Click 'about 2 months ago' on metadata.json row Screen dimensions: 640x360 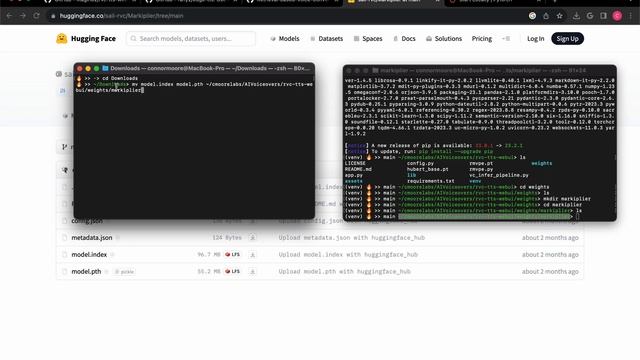(550, 238)
